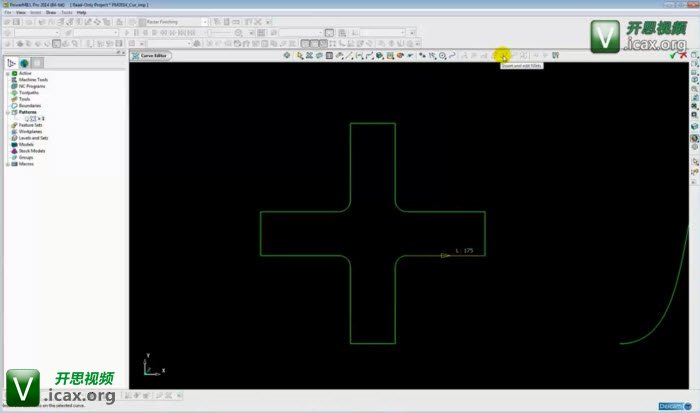
Task: Open the Help menu
Action: pyautogui.click(x=82, y=12)
